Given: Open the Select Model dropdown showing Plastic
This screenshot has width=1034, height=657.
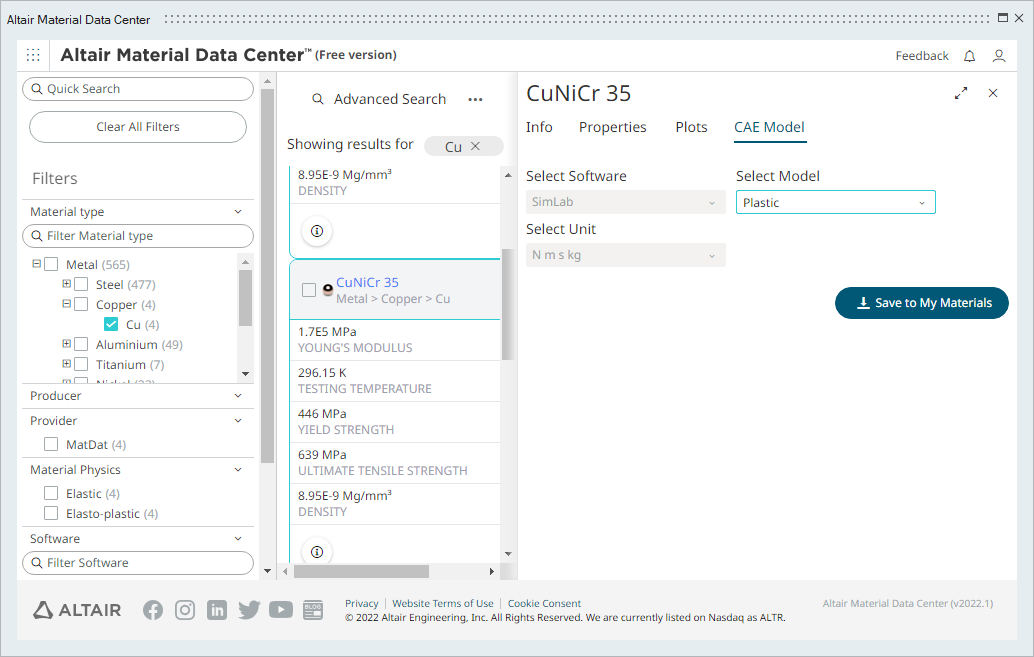Looking at the screenshot, I should (x=835, y=203).
